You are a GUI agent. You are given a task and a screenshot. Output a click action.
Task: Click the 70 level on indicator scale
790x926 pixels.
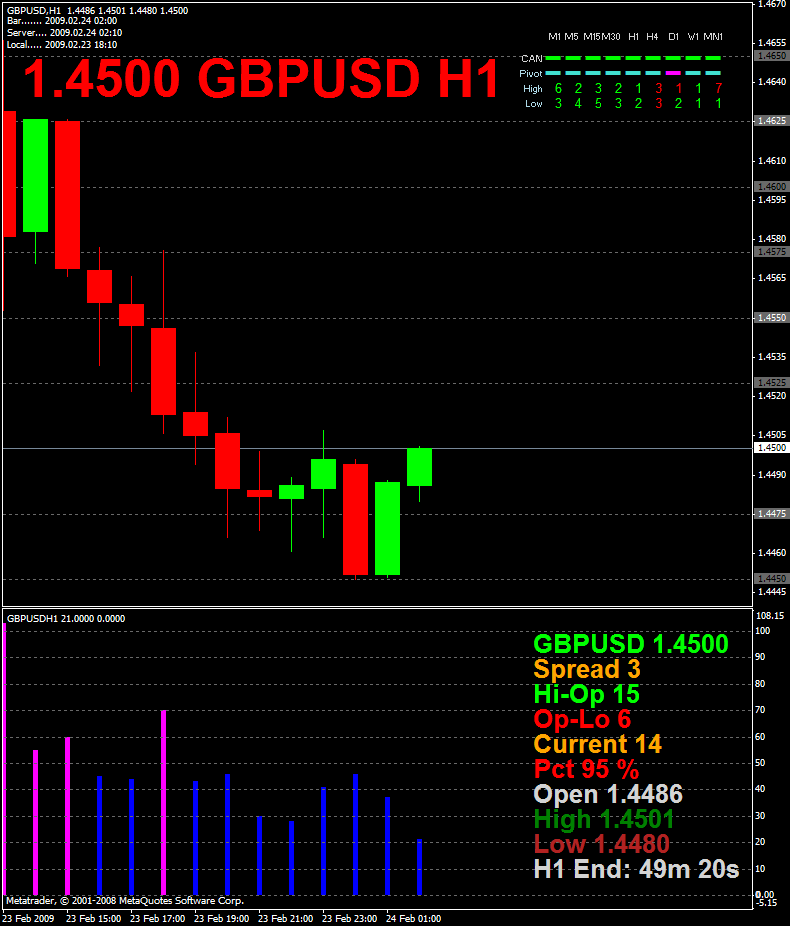(x=760, y=710)
